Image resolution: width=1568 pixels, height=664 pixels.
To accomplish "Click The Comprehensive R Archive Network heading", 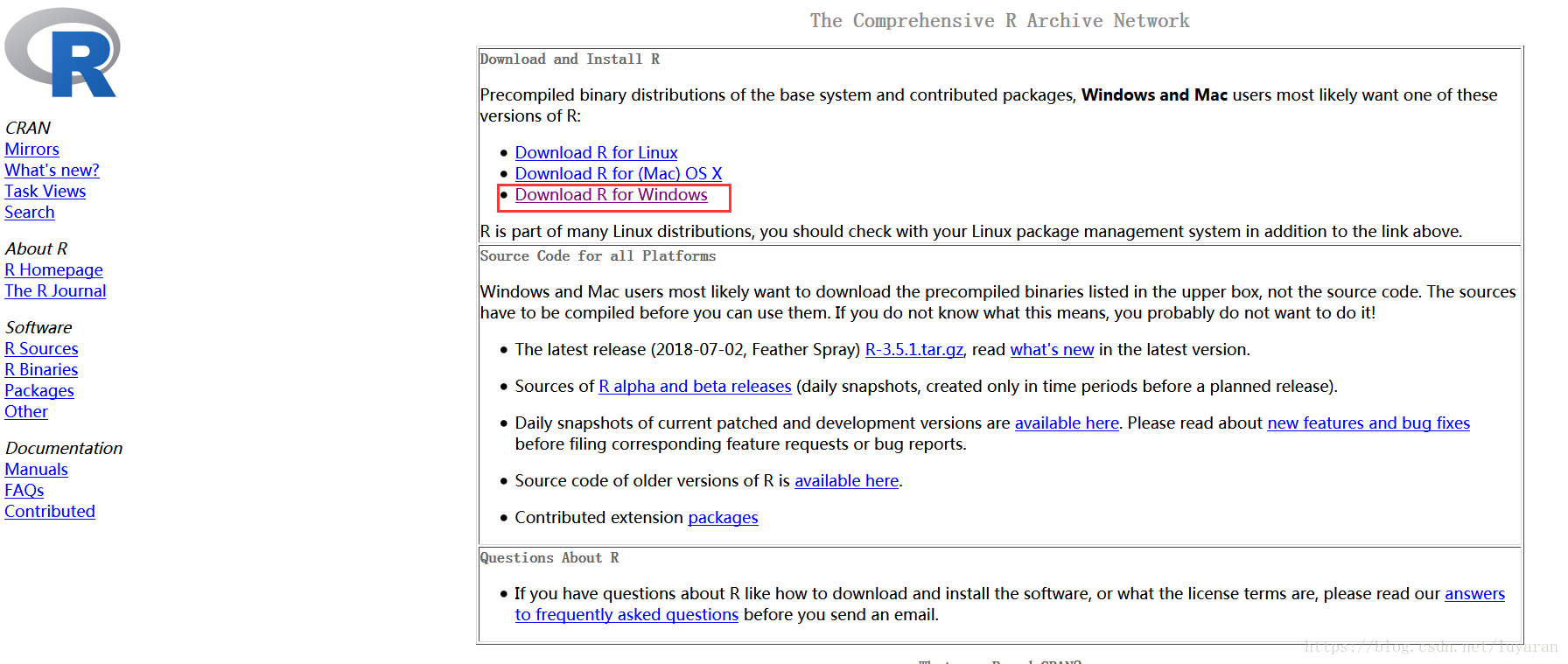I will click(x=999, y=21).
